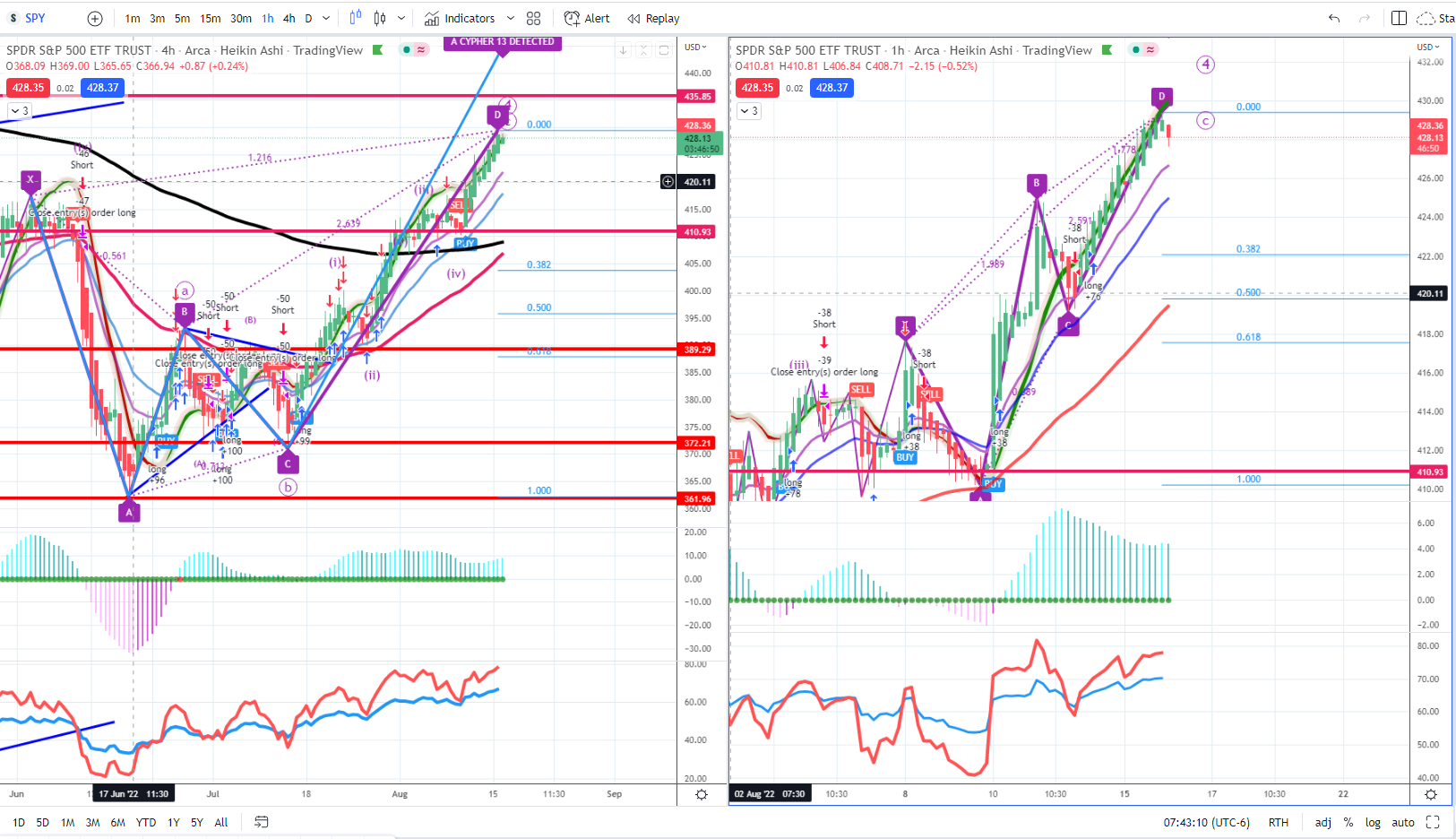
Task: Click the blue bars chart style icon
Action: (x=356, y=18)
